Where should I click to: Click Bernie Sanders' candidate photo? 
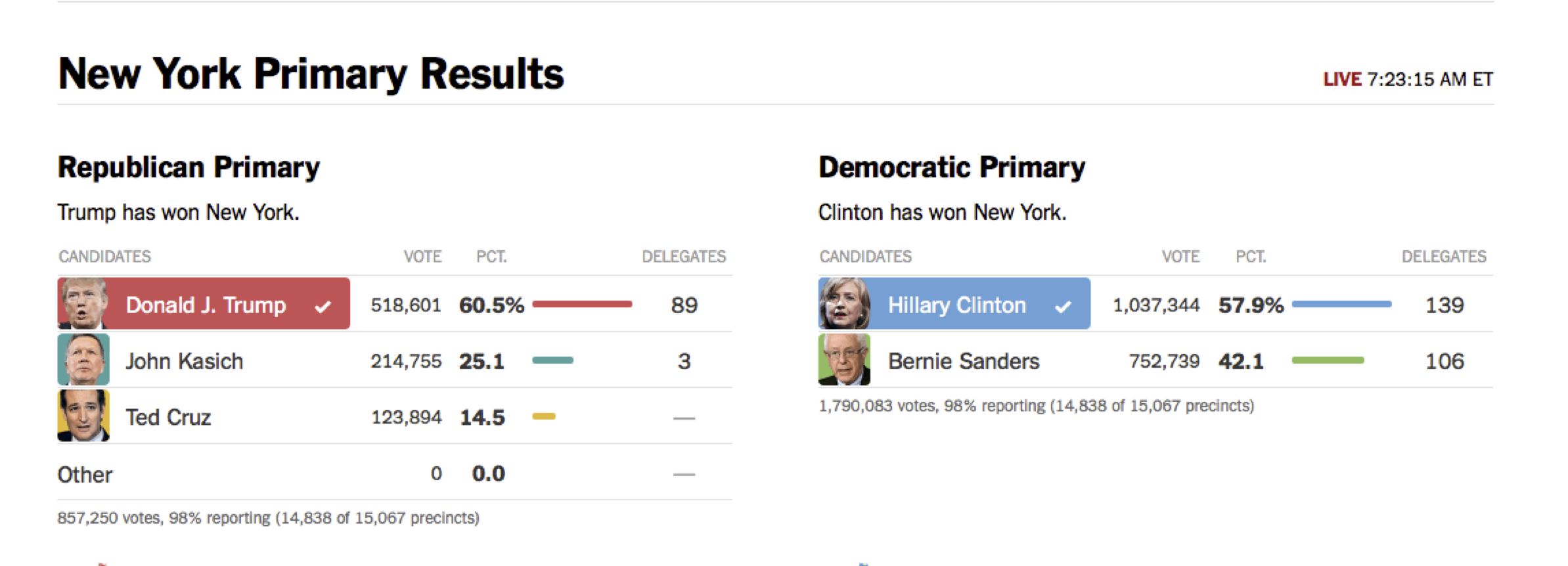(x=844, y=360)
